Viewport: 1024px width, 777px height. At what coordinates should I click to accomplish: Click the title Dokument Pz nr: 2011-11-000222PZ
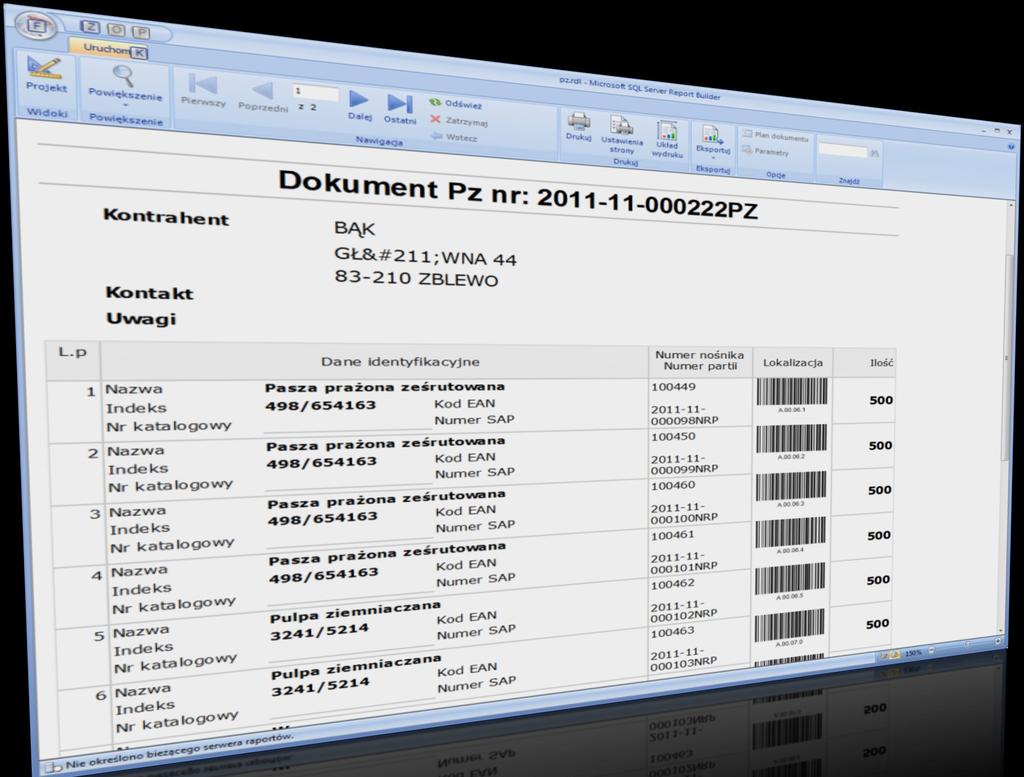518,195
